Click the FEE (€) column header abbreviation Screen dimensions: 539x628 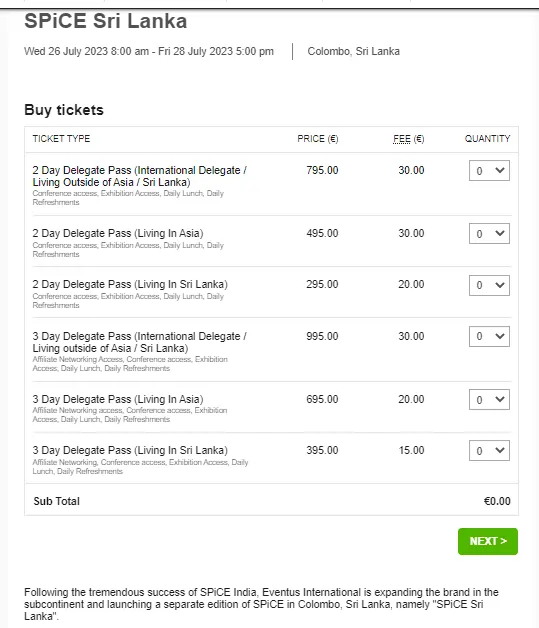(402, 139)
